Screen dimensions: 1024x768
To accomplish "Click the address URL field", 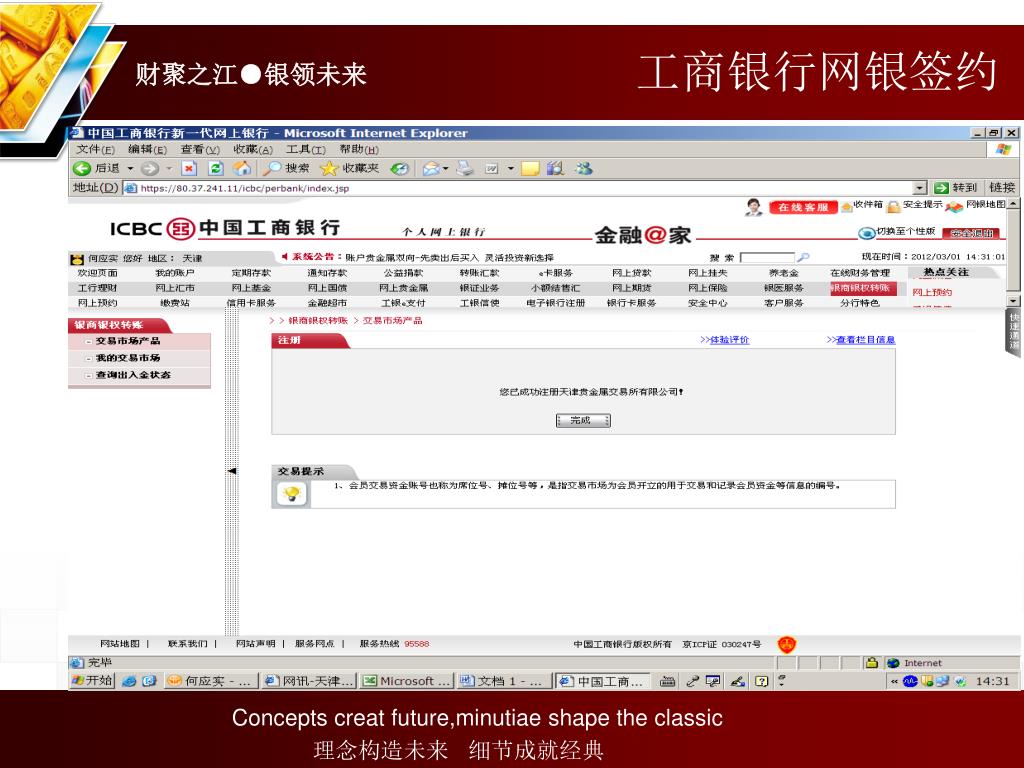I will point(524,188).
